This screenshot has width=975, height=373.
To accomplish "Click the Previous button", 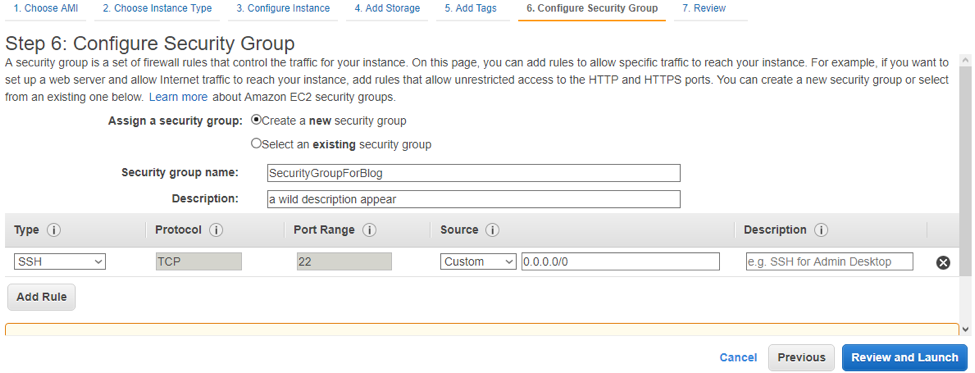I will 801,357.
